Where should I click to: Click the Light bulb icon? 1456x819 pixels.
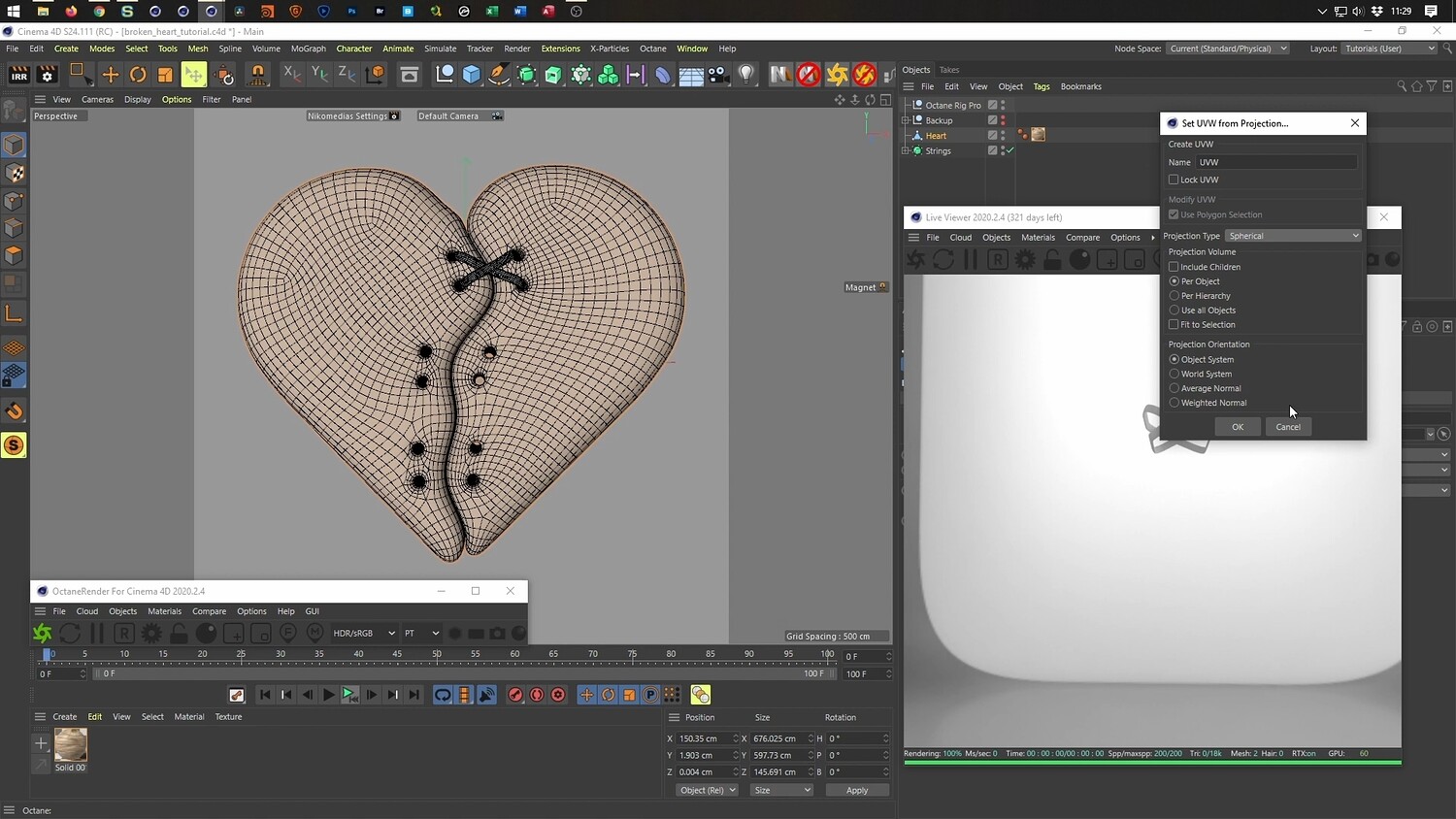(x=745, y=75)
